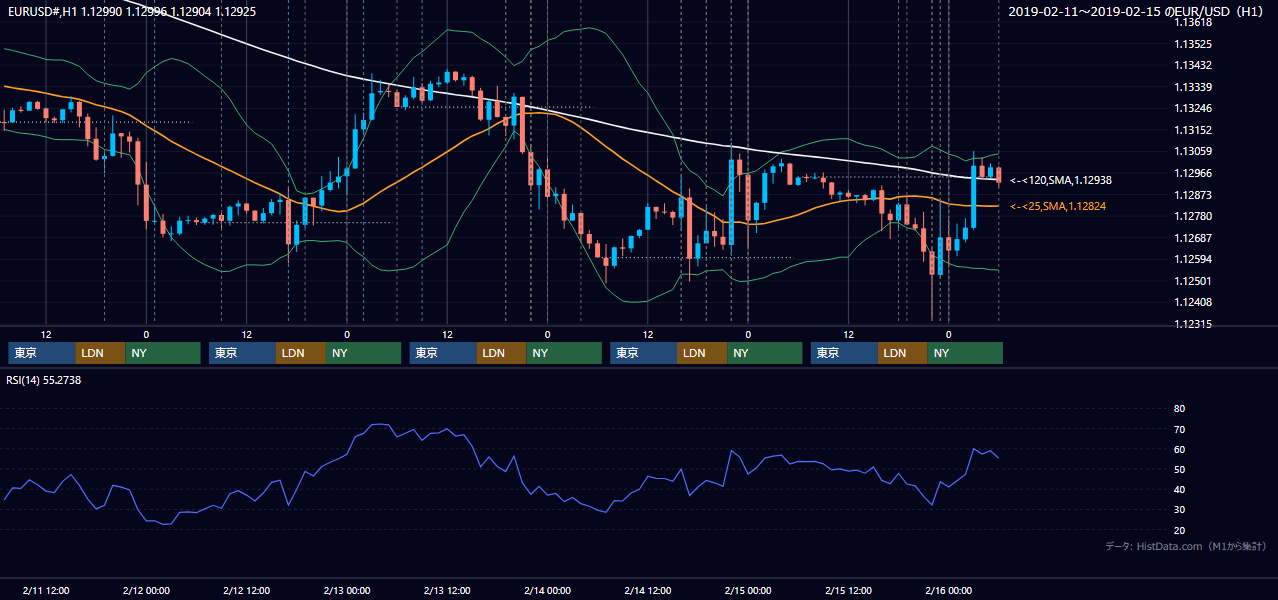Select the 2/13 12:00 time axis label
This screenshot has height=600, width=1278.
[x=447, y=591]
